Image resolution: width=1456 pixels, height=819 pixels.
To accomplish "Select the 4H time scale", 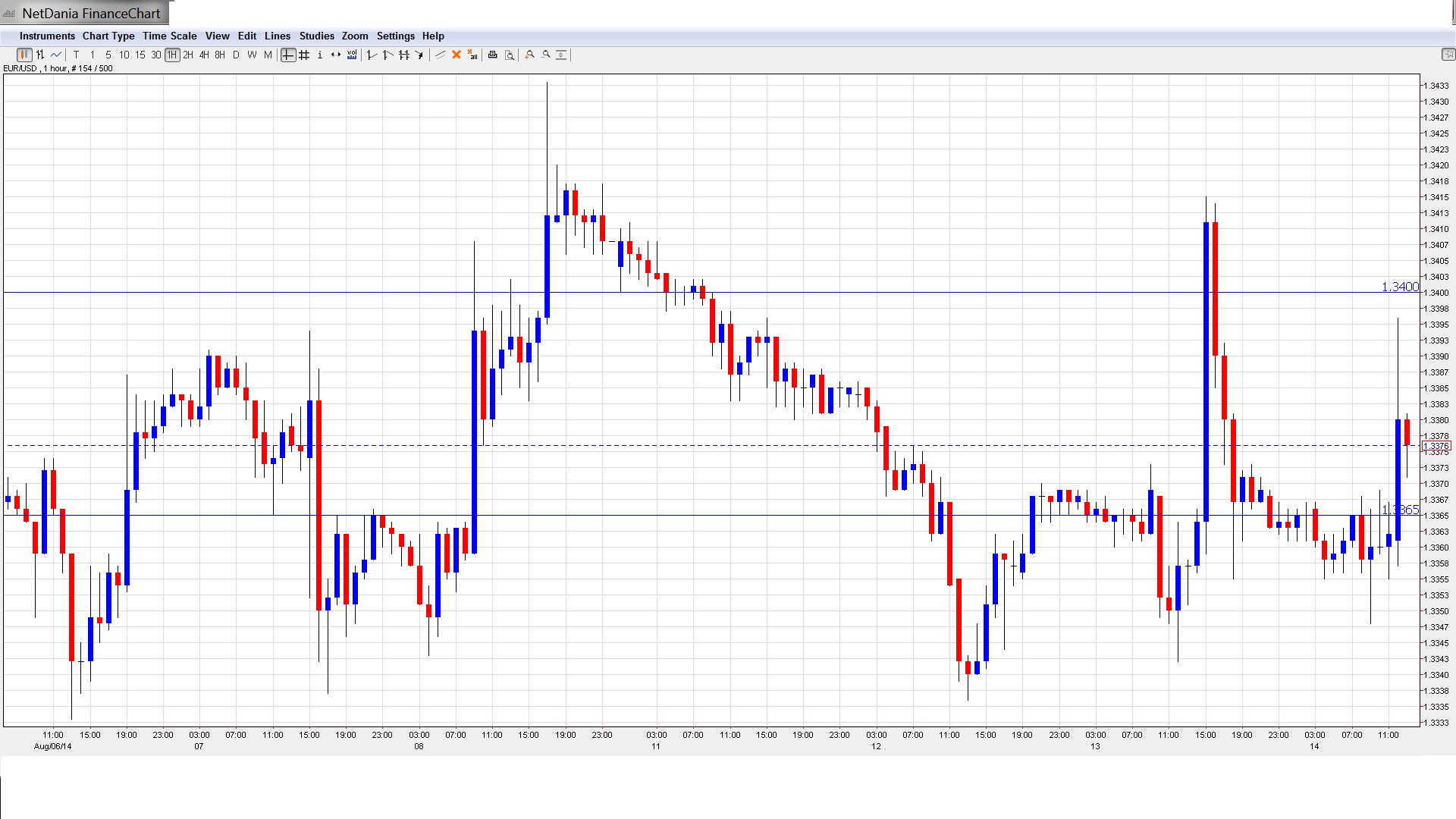I will tap(204, 55).
